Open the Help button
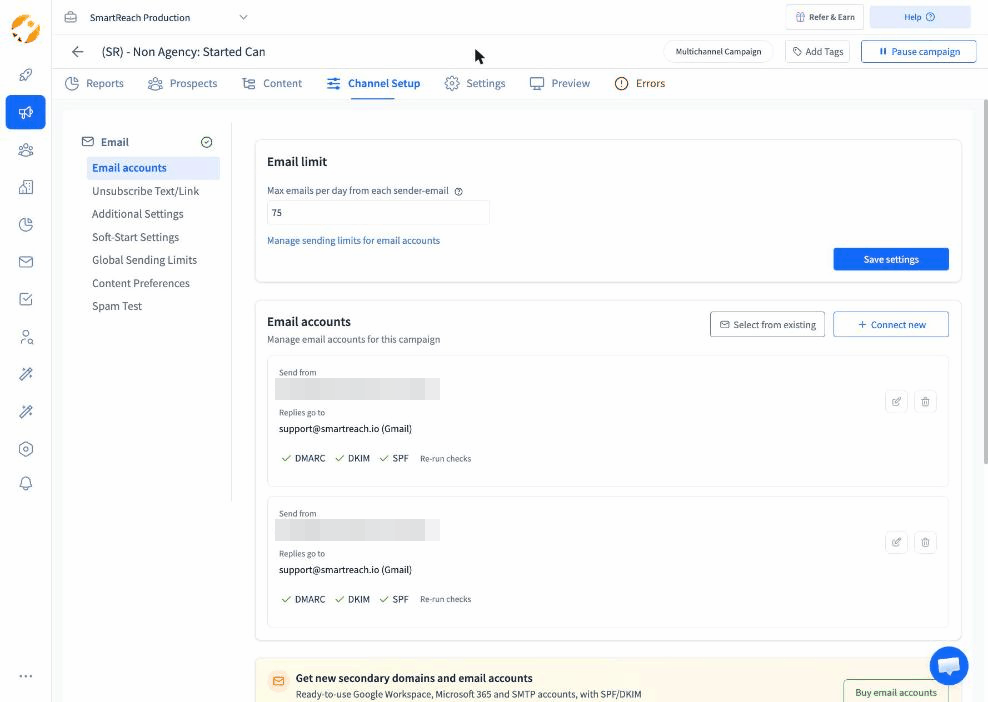The height and width of the screenshot is (702, 988). 919,17
